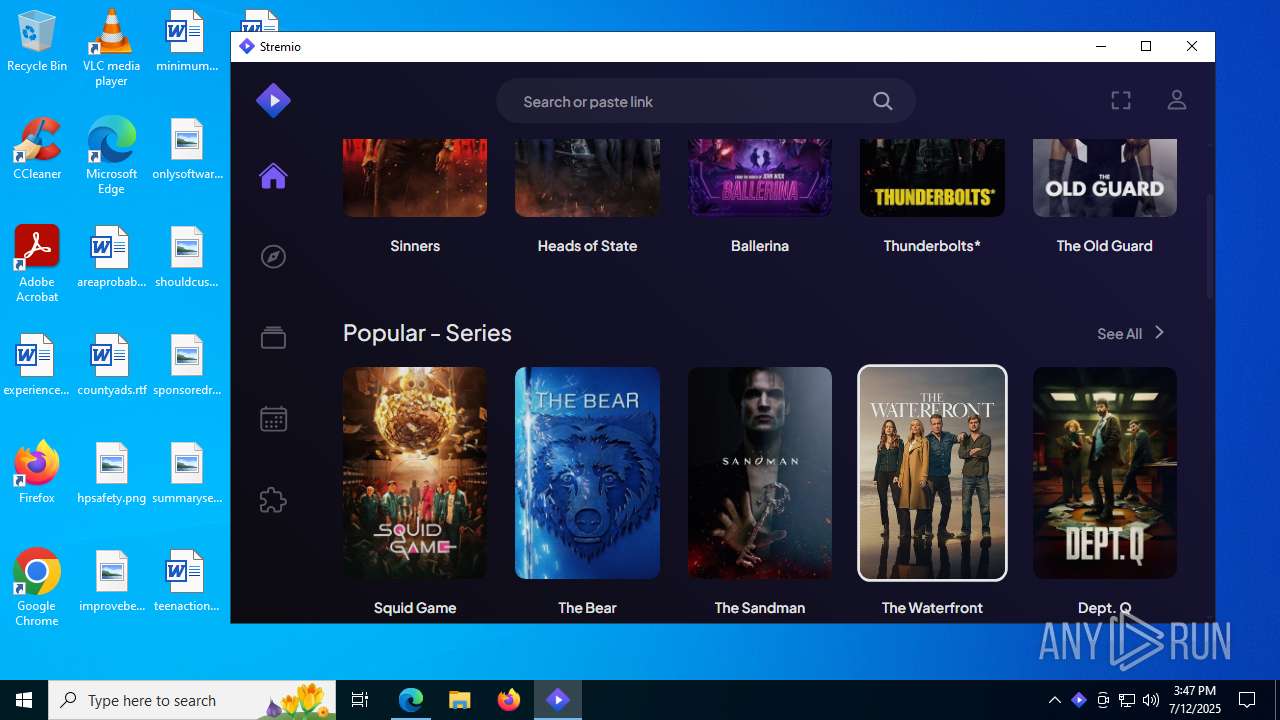The height and width of the screenshot is (720, 1280).
Task: Open the Discover compass tab
Action: 273,257
